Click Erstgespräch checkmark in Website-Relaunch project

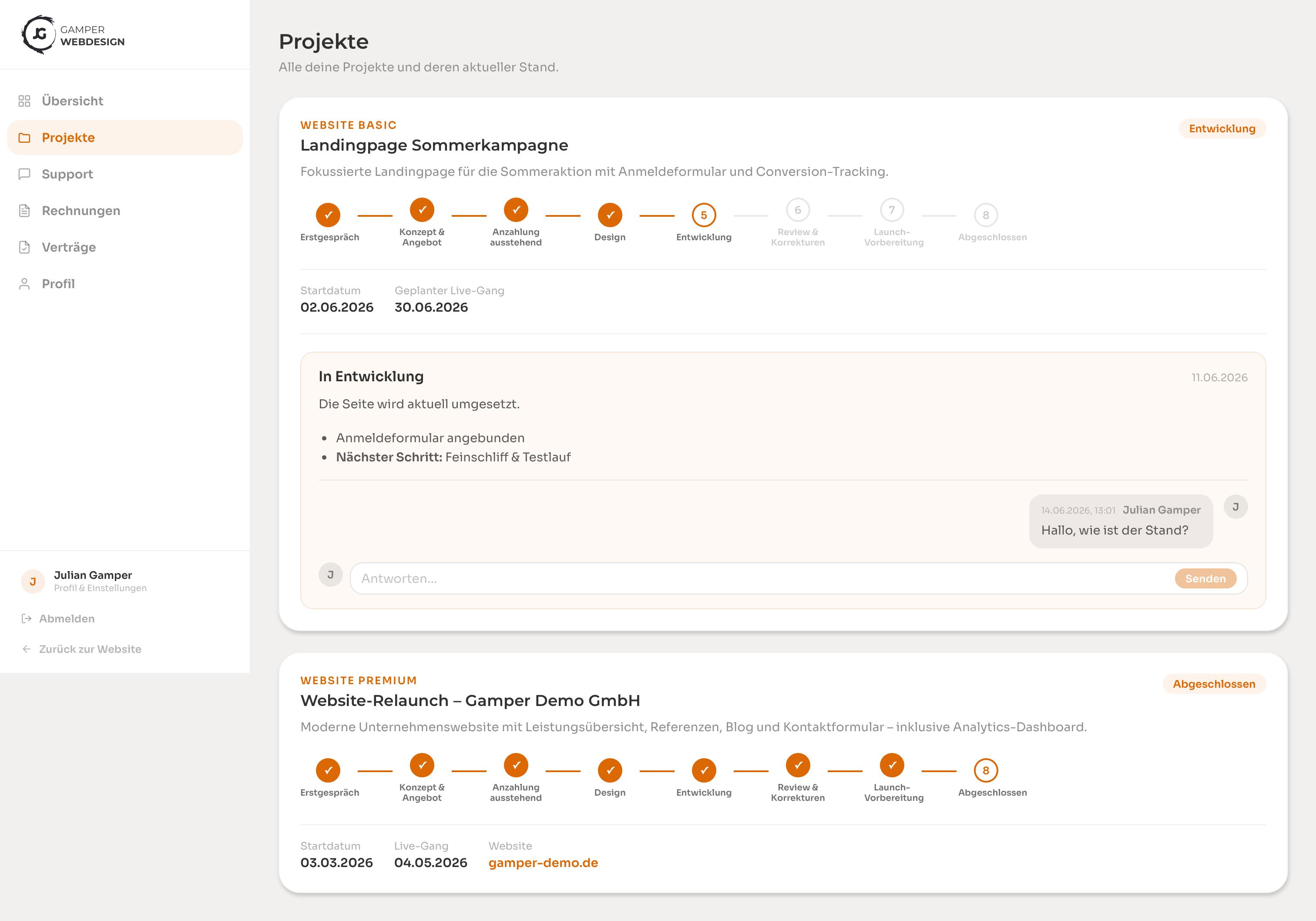point(329,770)
